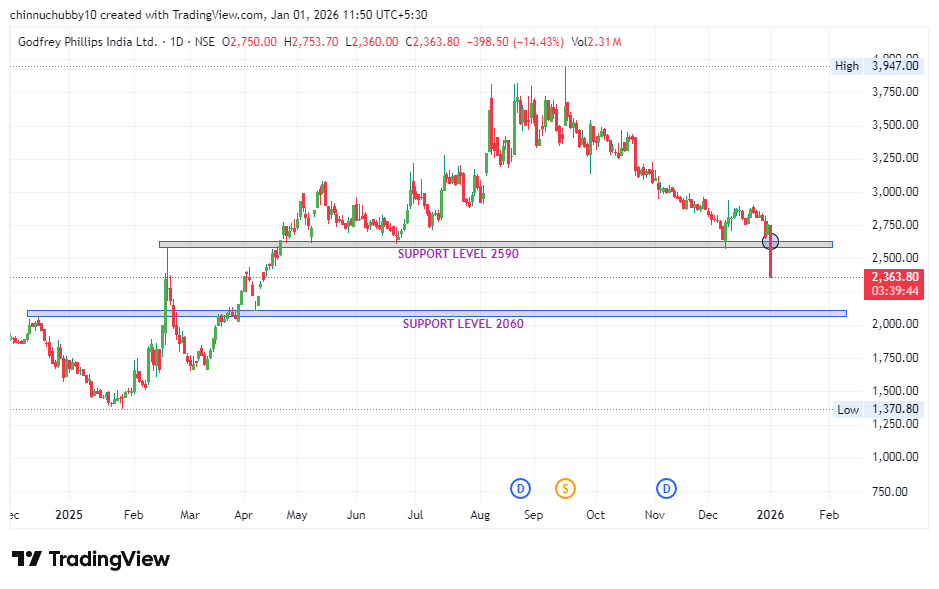This screenshot has height=589, width=939.
Task: Click the Aug label on the time axis
Action: pyautogui.click(x=480, y=515)
